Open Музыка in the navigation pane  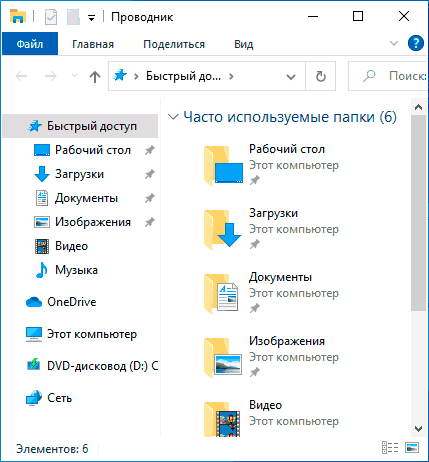(x=76, y=270)
